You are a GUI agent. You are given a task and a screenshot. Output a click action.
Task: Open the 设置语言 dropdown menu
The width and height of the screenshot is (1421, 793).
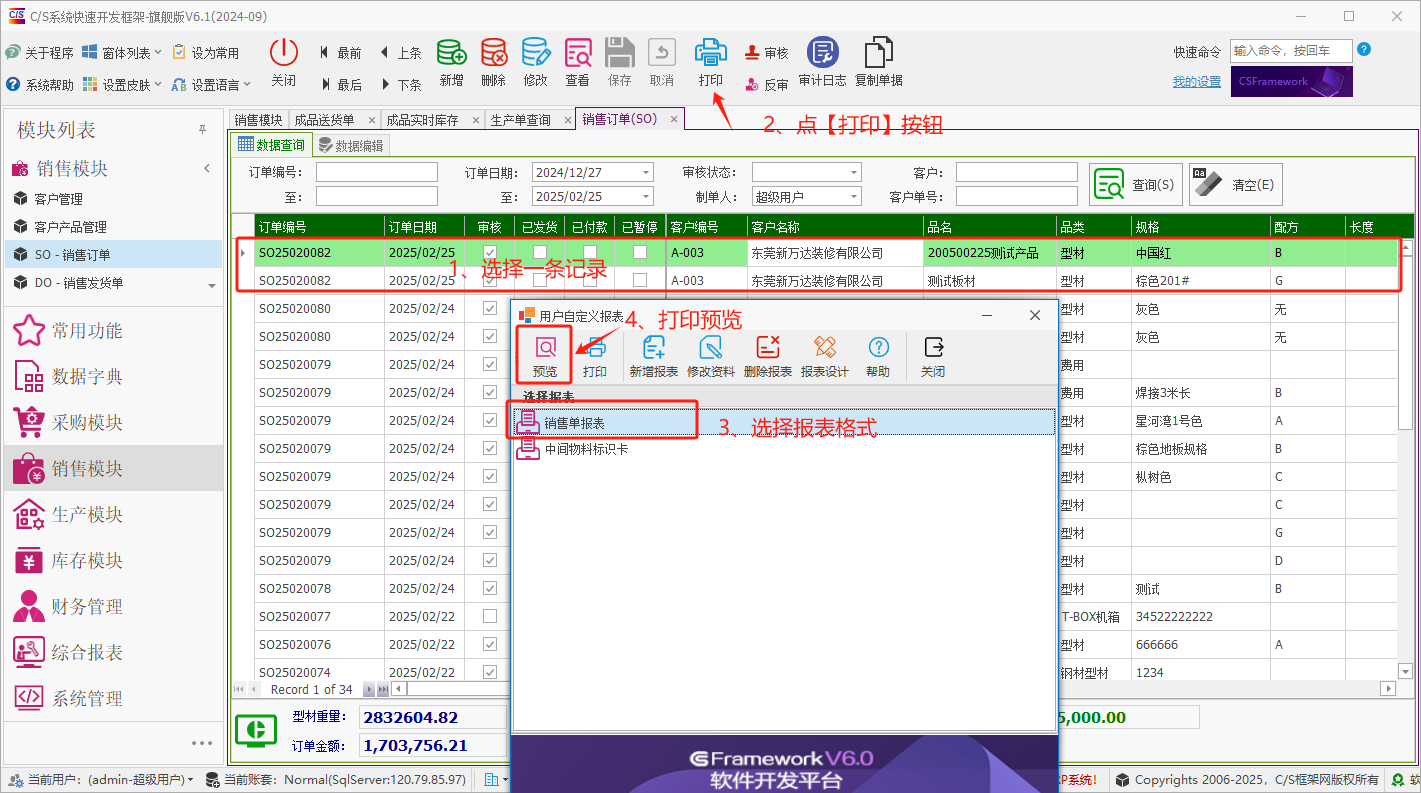tap(211, 85)
